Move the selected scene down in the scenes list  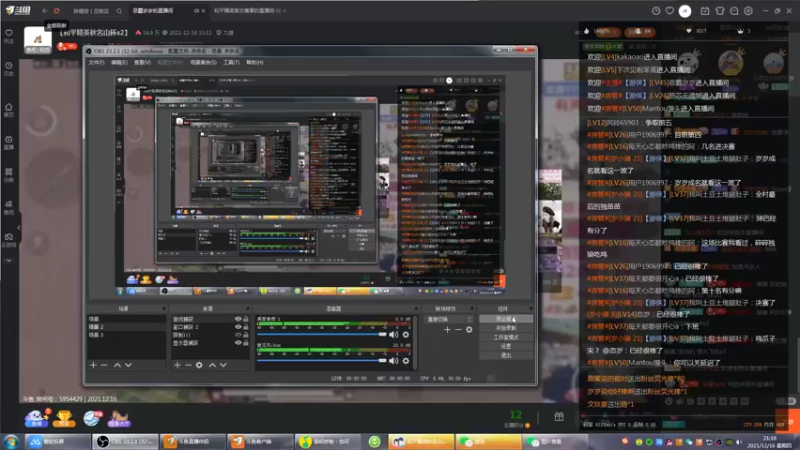point(128,365)
